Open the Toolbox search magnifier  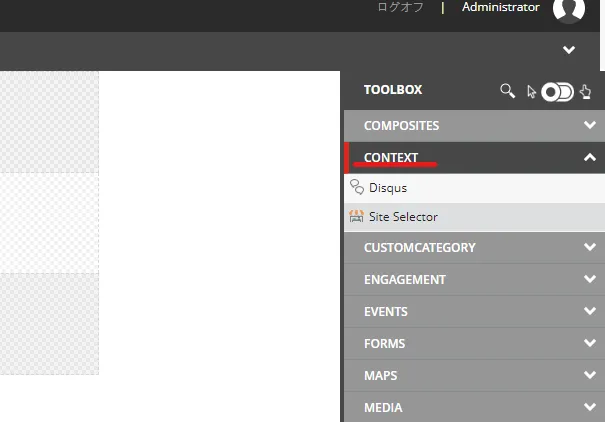[507, 91]
